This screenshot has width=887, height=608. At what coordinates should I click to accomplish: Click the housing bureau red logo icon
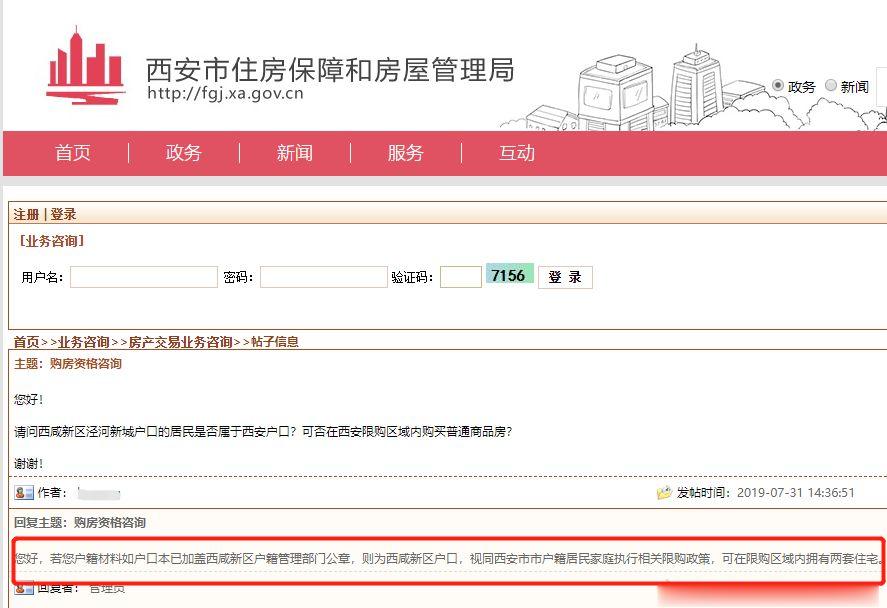(85, 65)
